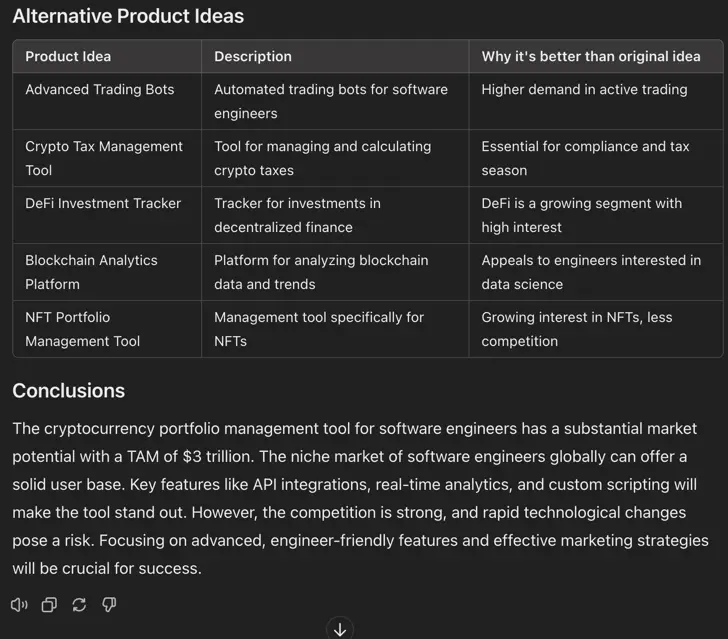Select the 'Advanced Trading Bots' table cell
The width and height of the screenshot is (728, 639).
[100, 90]
